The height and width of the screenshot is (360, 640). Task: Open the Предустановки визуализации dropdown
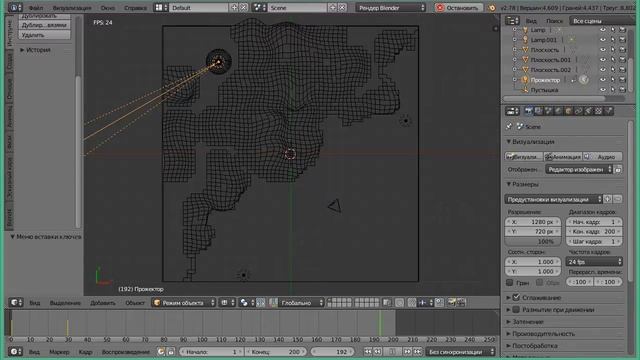tap(553, 199)
